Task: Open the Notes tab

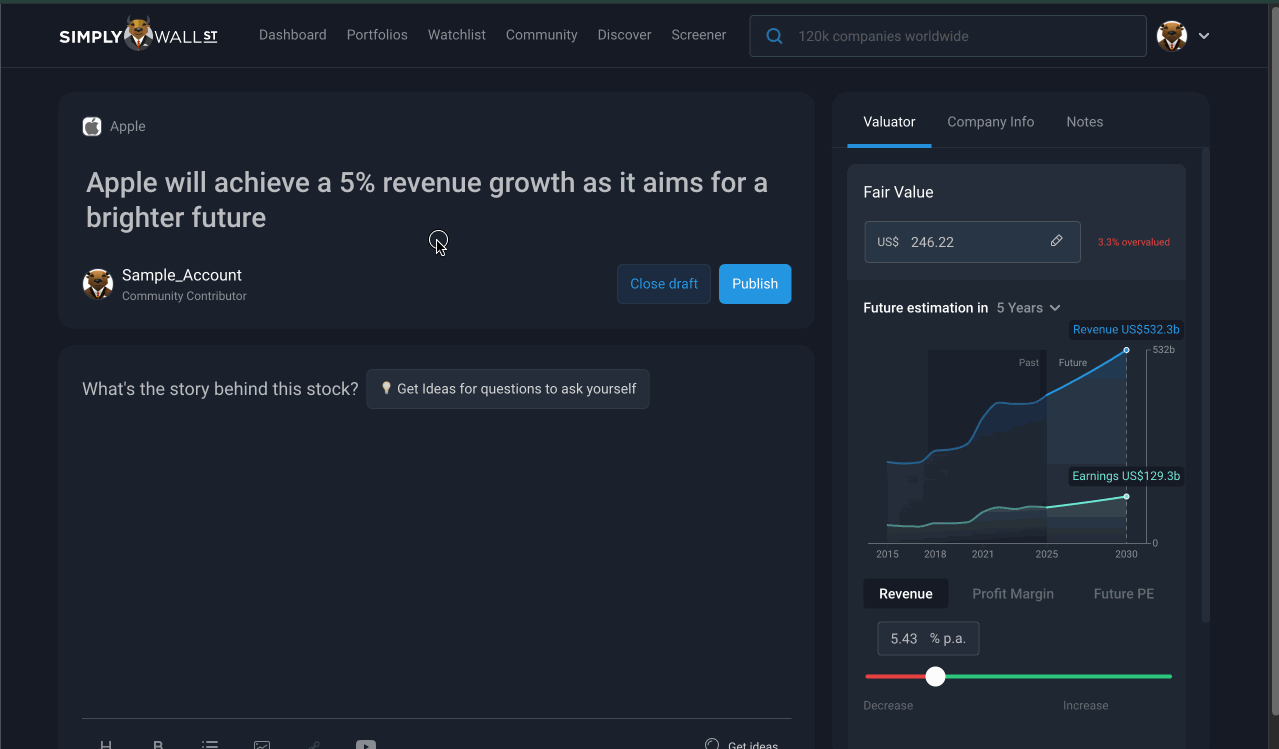Action: [1085, 122]
